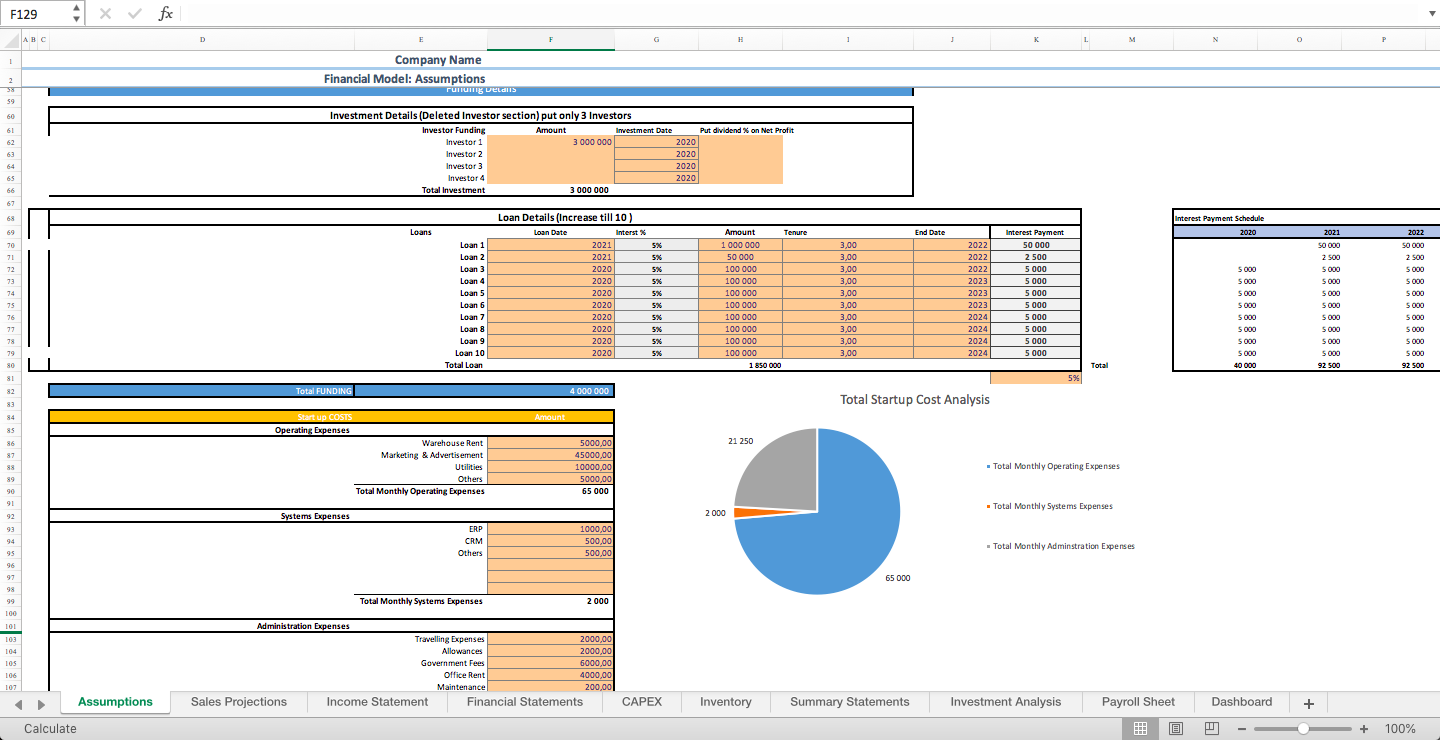Click legend entry Total Monthly Systems Expenses
This screenshot has width=1440, height=740.
pyautogui.click(x=1050, y=506)
